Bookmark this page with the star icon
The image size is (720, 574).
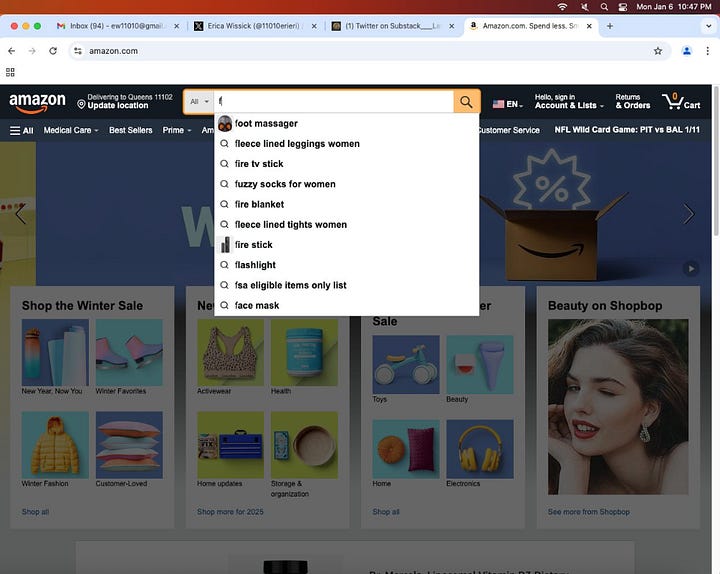tap(658, 51)
